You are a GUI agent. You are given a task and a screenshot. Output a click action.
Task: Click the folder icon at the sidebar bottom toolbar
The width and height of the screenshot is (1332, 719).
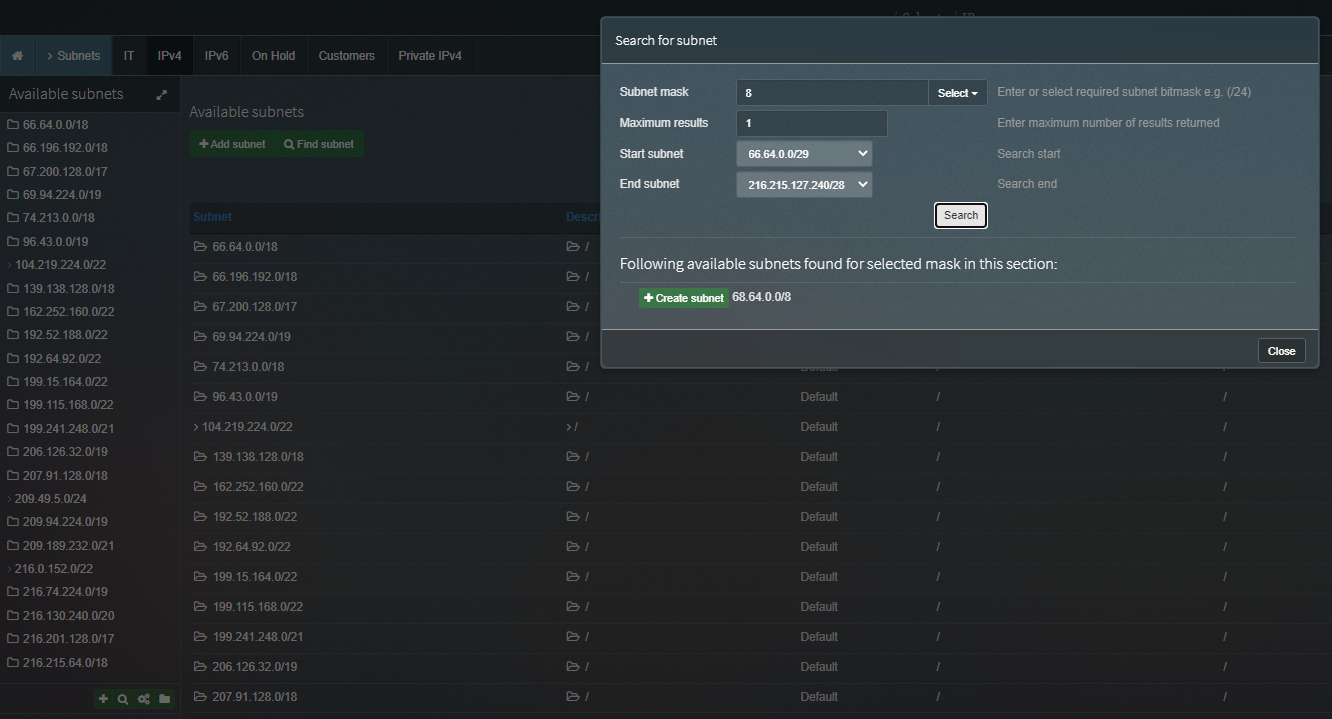point(164,698)
